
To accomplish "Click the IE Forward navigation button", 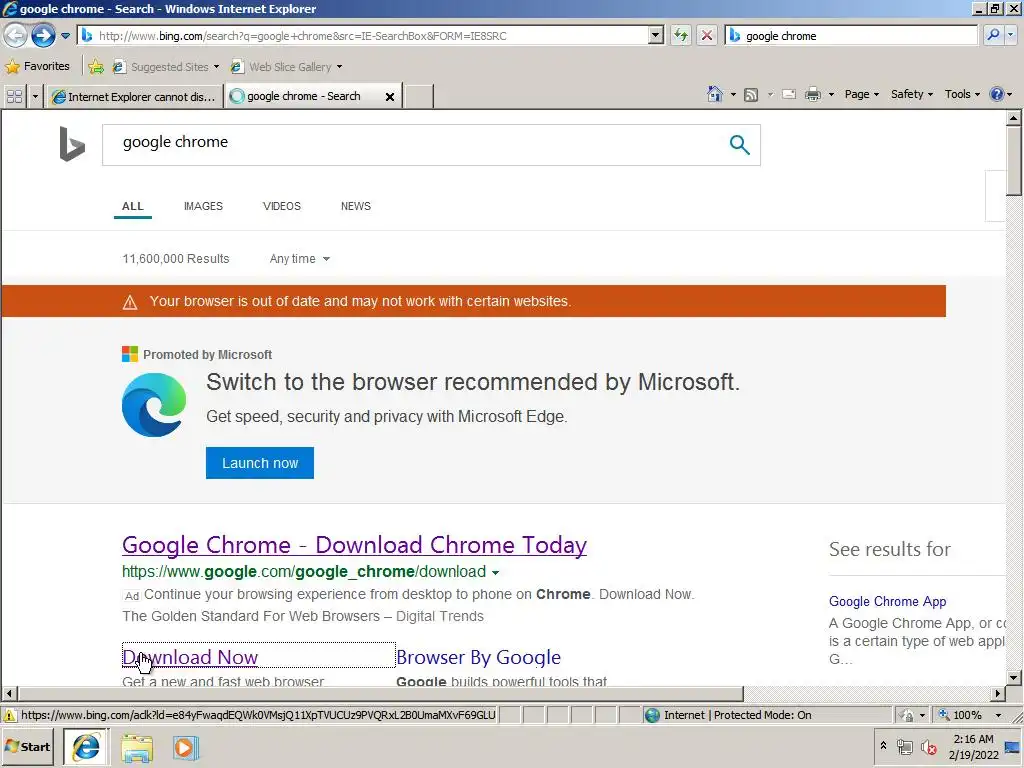I will point(43,35).
